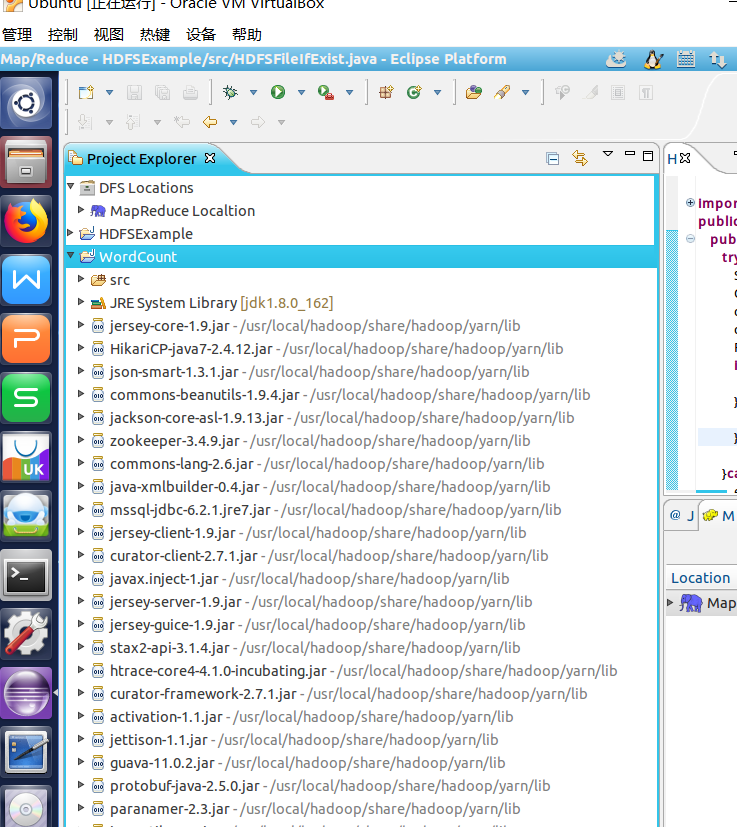This screenshot has width=737, height=827.
Task: Open 设备 menu in VirtualBox
Action: pos(201,35)
